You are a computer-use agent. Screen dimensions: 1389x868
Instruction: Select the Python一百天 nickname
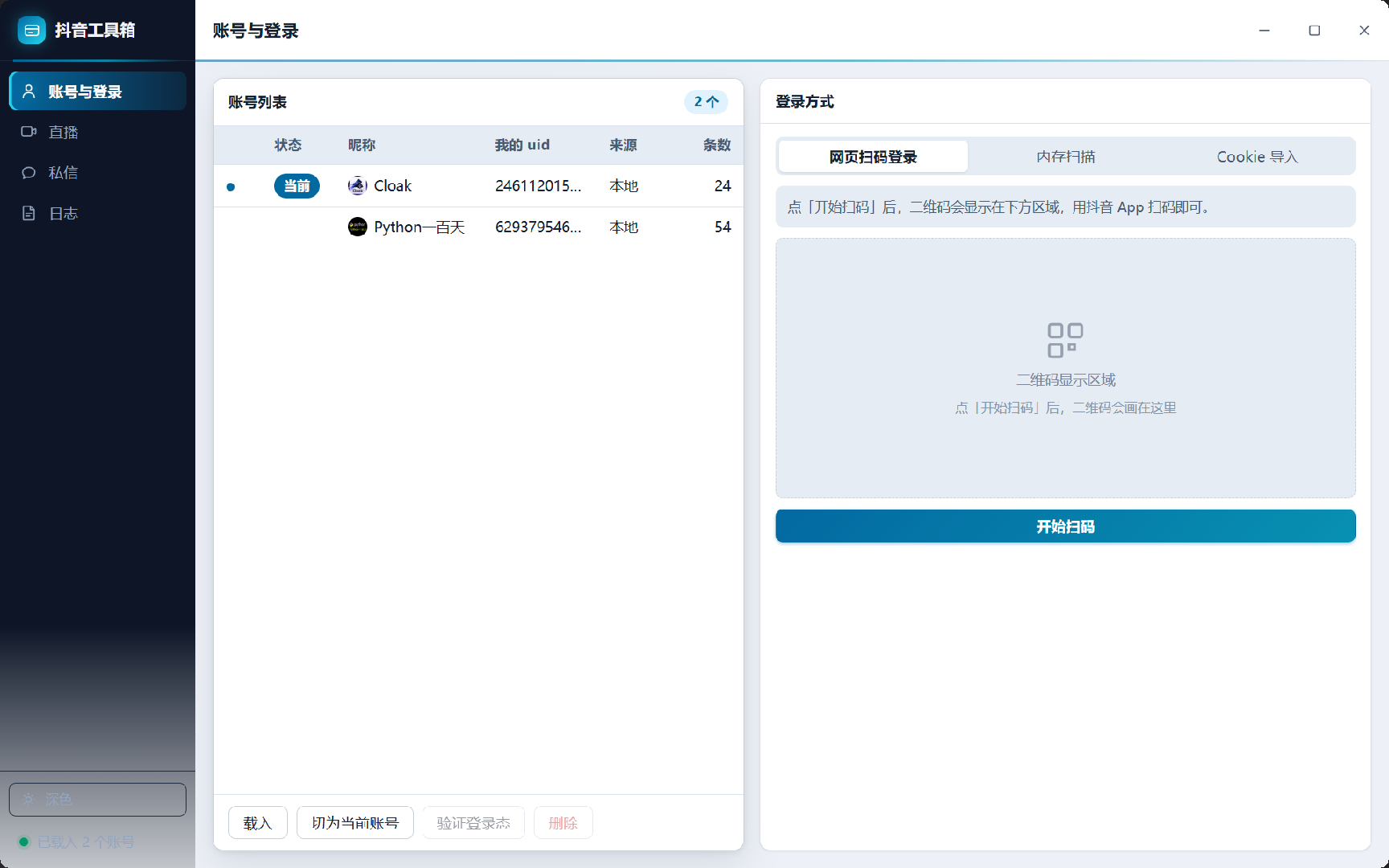[x=420, y=227]
